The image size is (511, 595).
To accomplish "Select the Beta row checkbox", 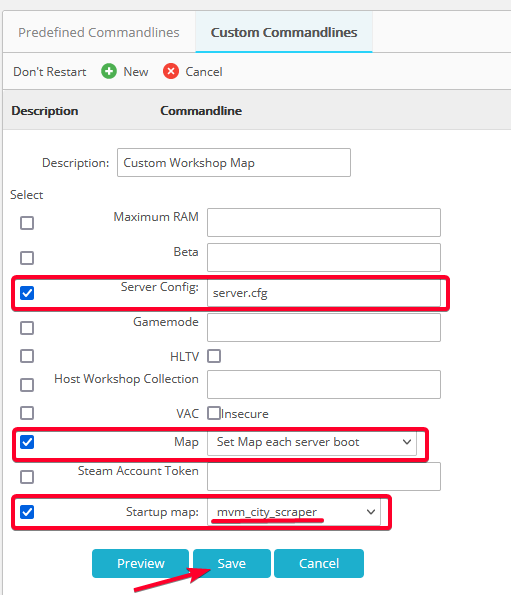I will coord(27,258).
